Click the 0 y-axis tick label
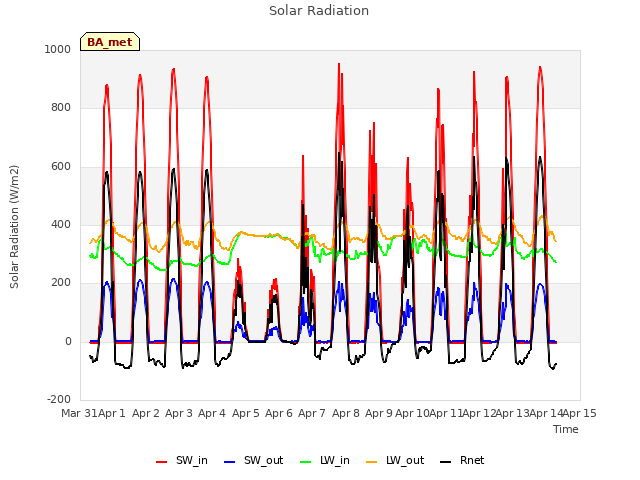Screen dimensions: 640x480 click(68, 342)
